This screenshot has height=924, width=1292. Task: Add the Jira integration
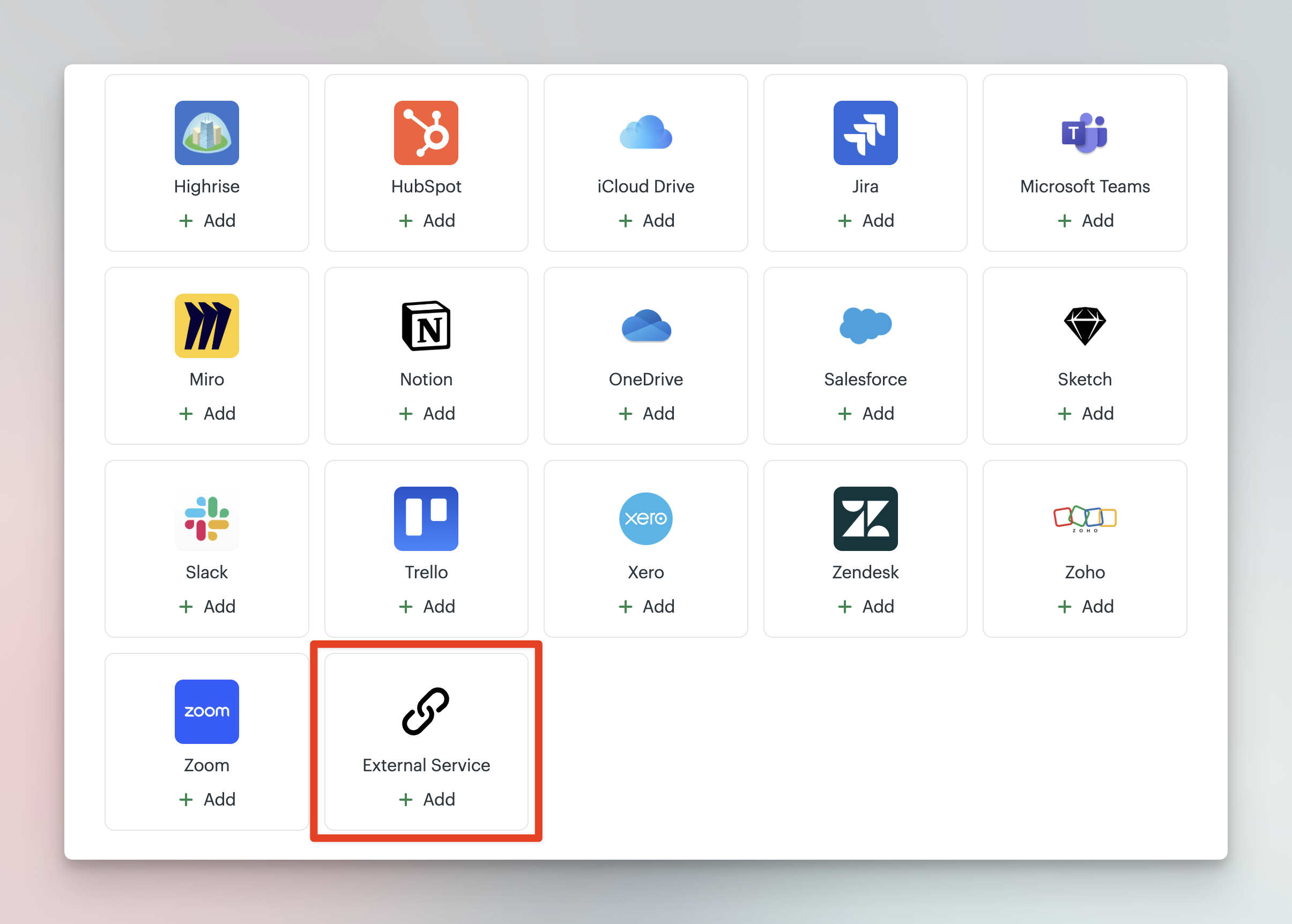click(865, 220)
